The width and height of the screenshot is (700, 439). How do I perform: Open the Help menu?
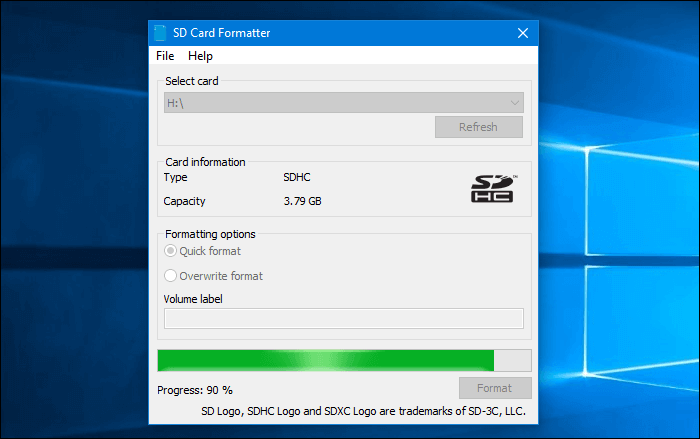click(x=200, y=56)
